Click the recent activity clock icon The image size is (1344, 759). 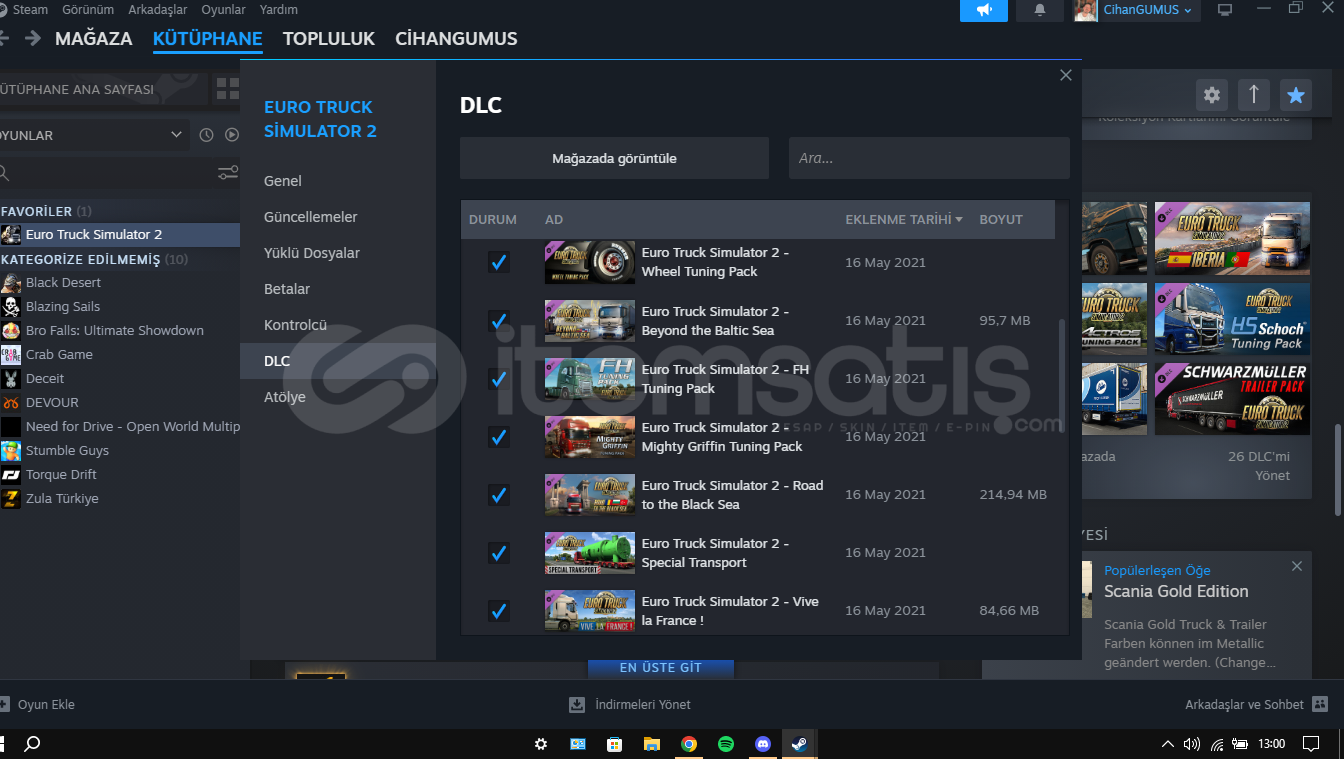coord(206,135)
